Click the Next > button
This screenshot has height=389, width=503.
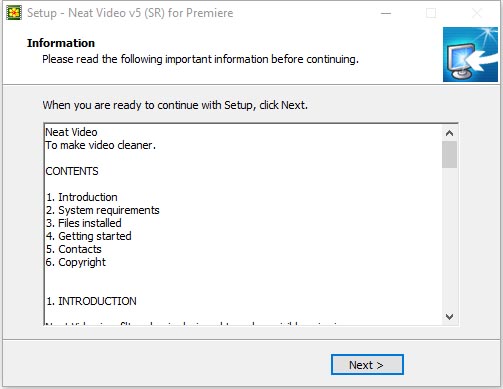point(367,365)
